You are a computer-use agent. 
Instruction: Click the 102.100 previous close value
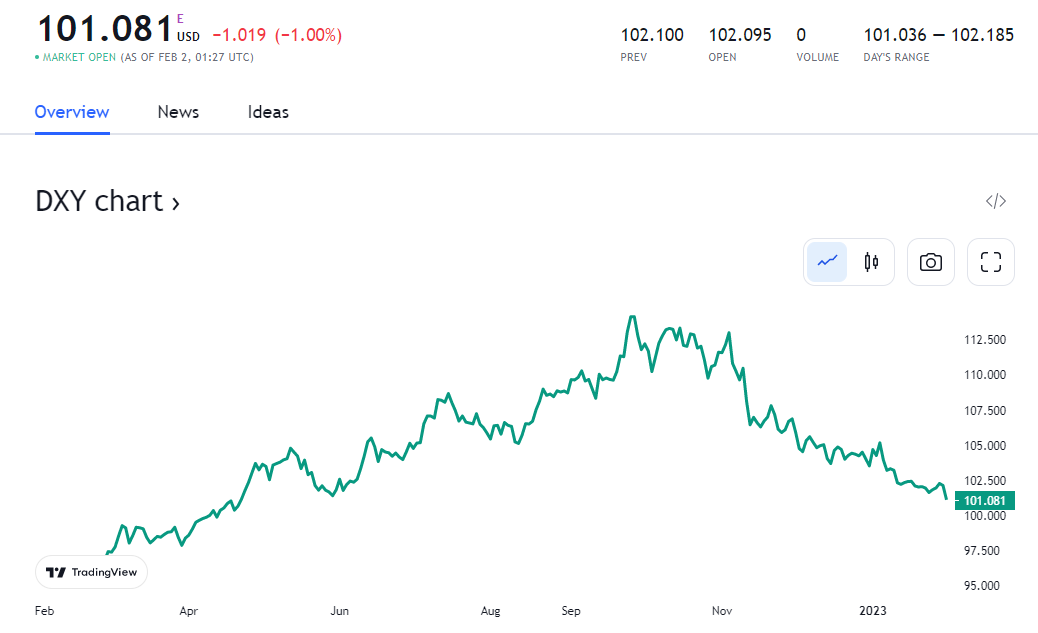tap(652, 35)
